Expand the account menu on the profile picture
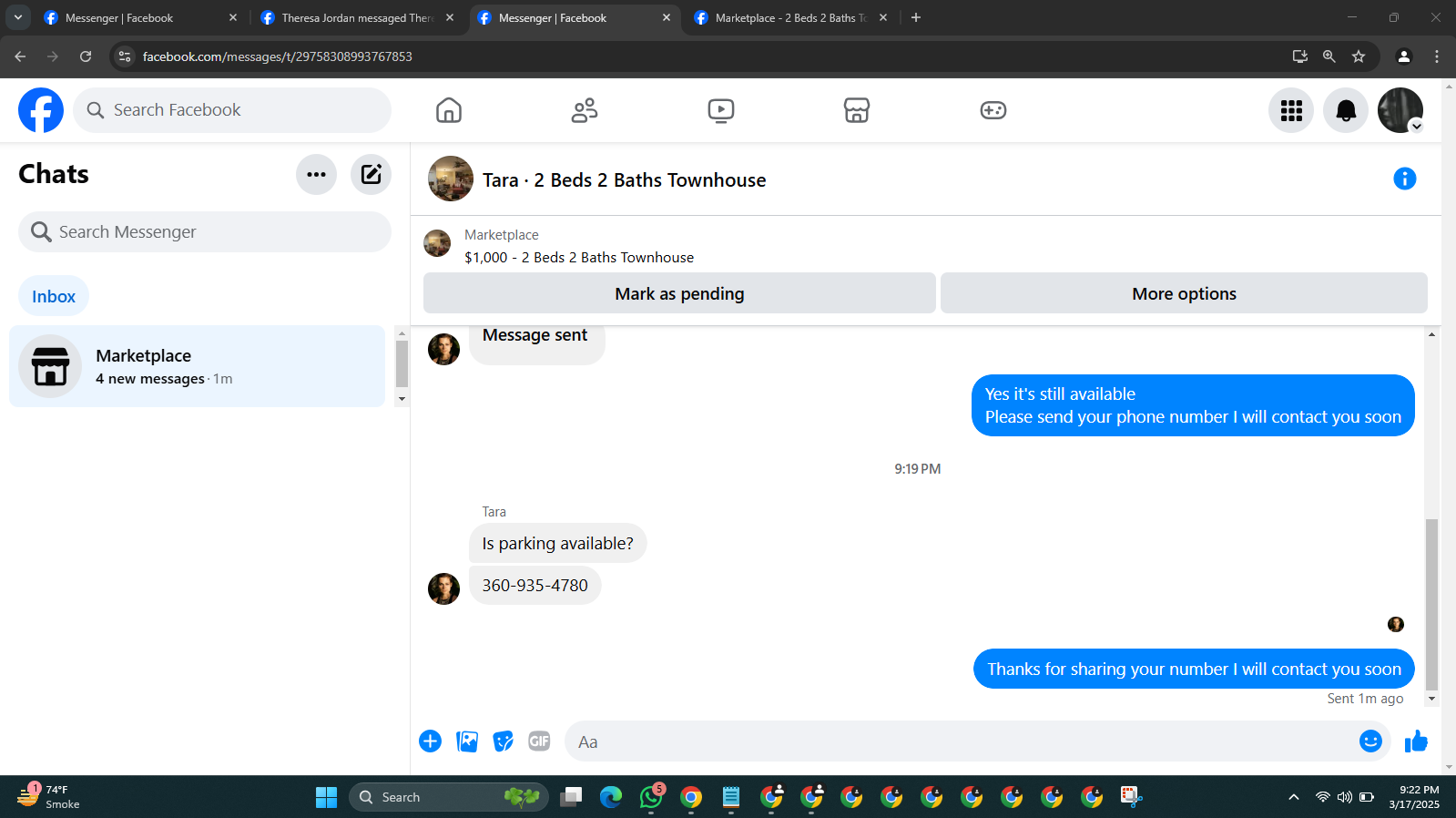The image size is (1456, 818). pos(1416,126)
